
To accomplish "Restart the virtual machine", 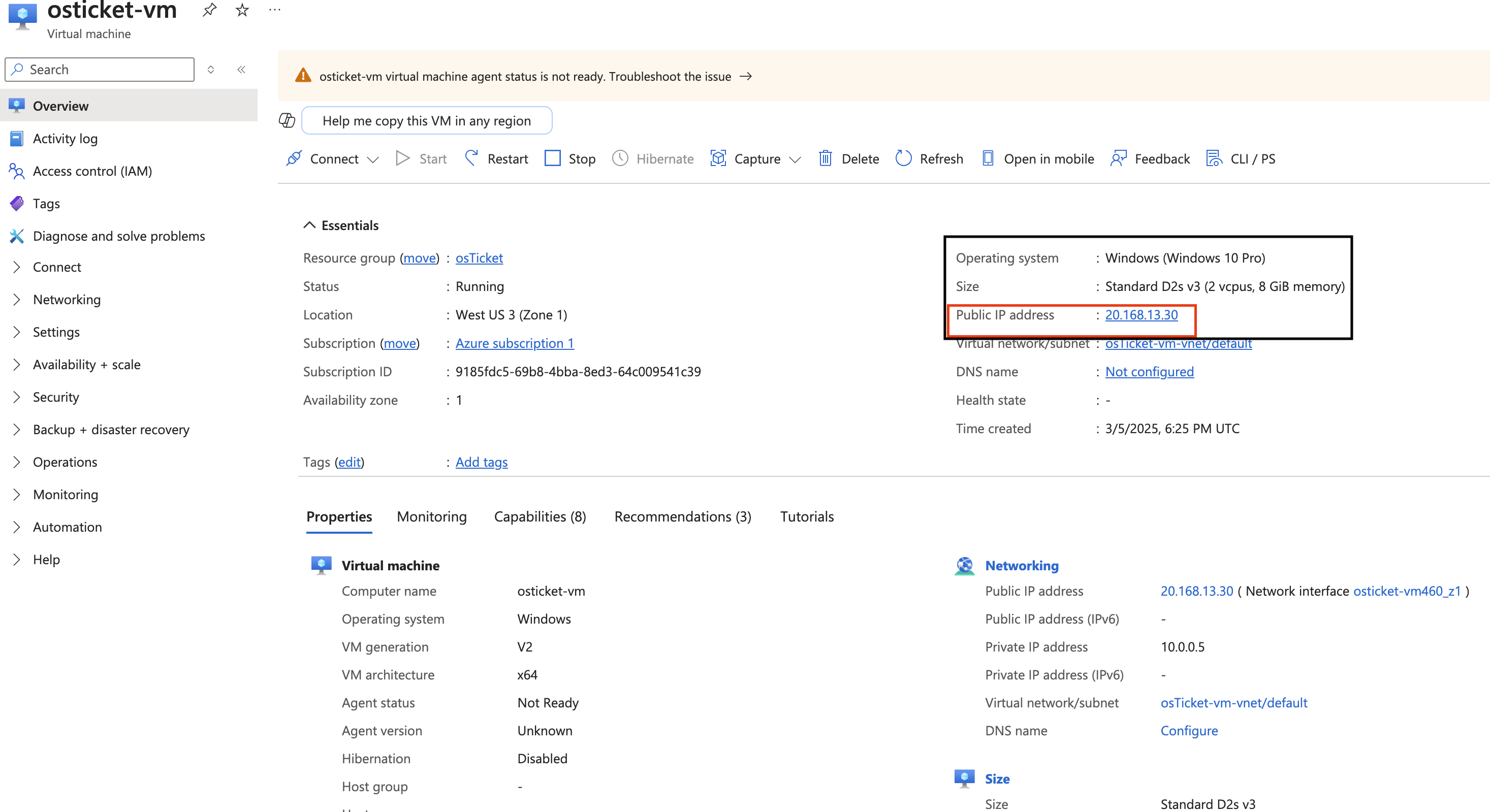I will pyautogui.click(x=496, y=158).
